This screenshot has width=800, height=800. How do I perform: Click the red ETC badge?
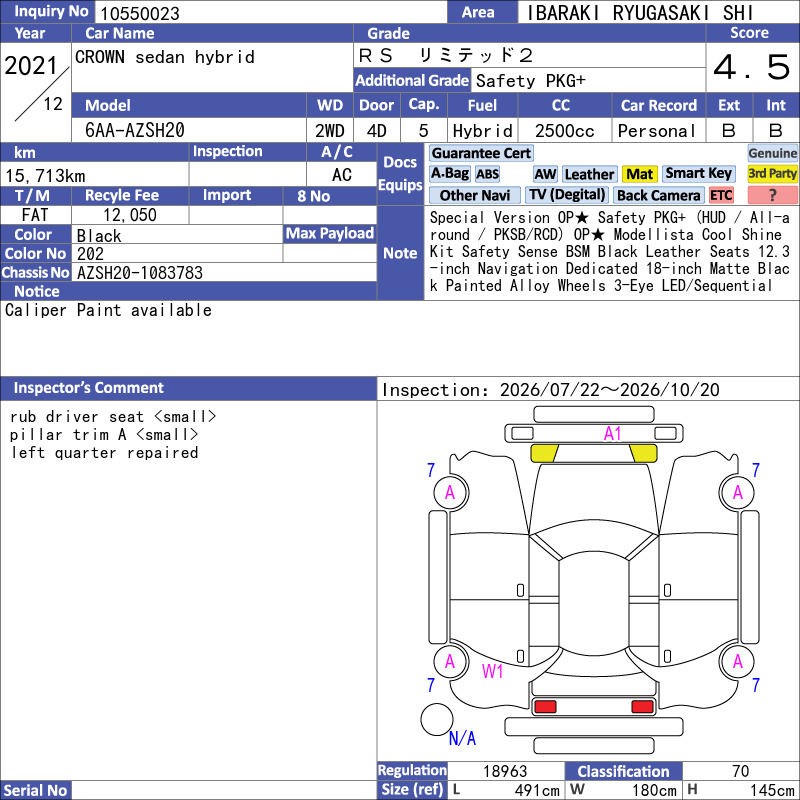721,195
